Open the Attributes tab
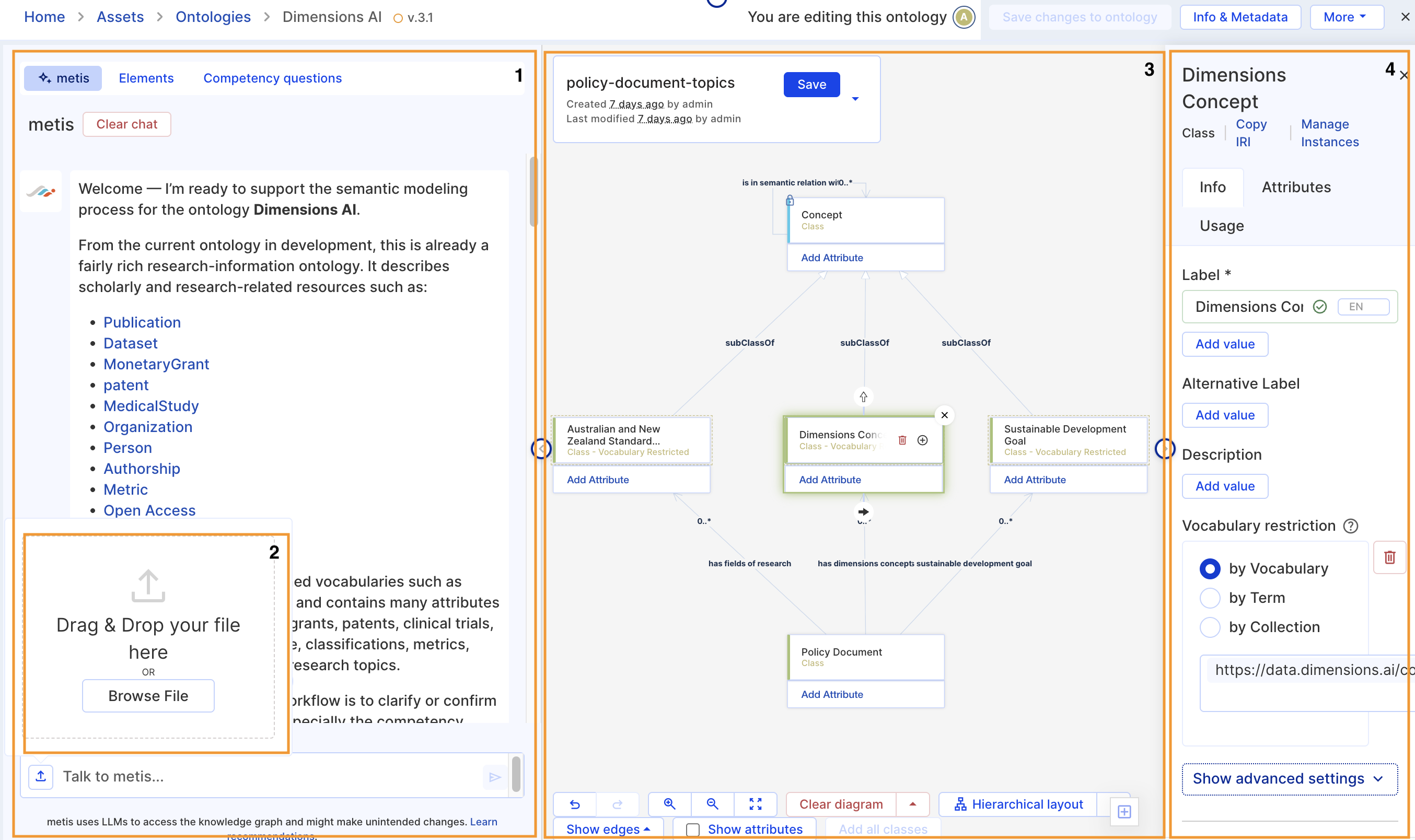This screenshot has height=840, width=1415. tap(1296, 188)
